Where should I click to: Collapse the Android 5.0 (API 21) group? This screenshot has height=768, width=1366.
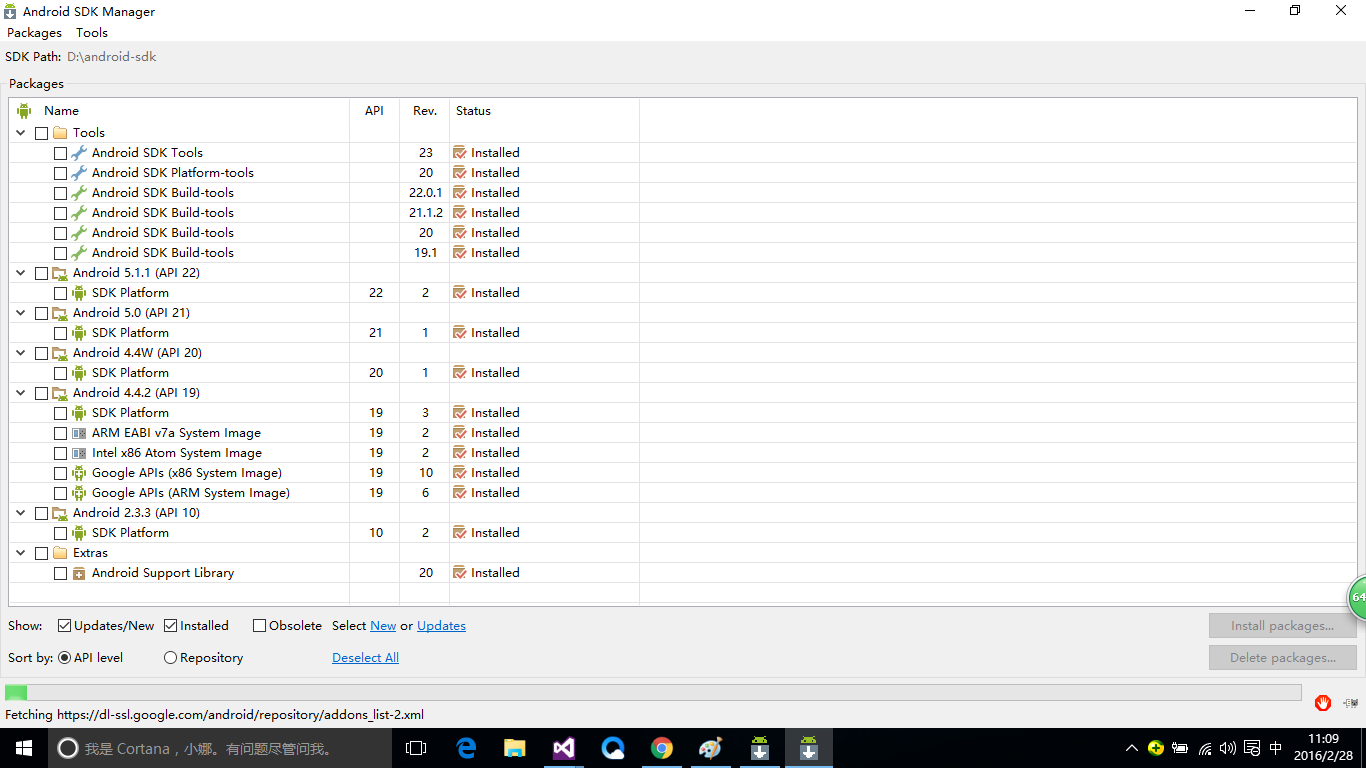coord(21,313)
